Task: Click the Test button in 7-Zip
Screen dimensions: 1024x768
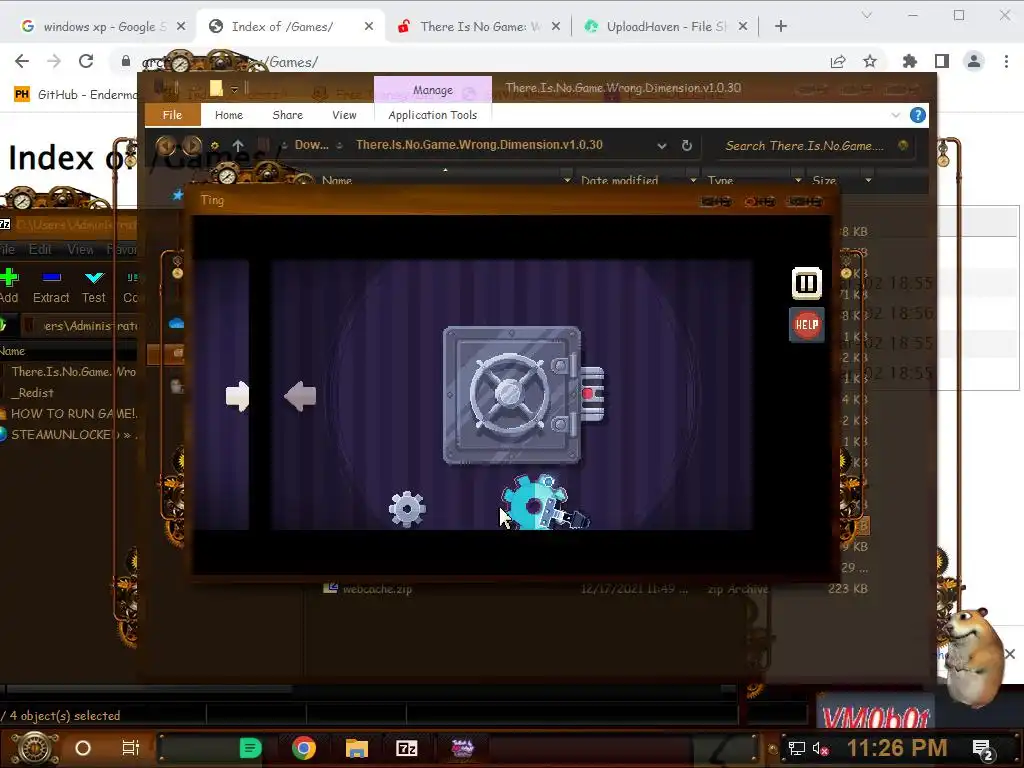Action: click(x=94, y=285)
